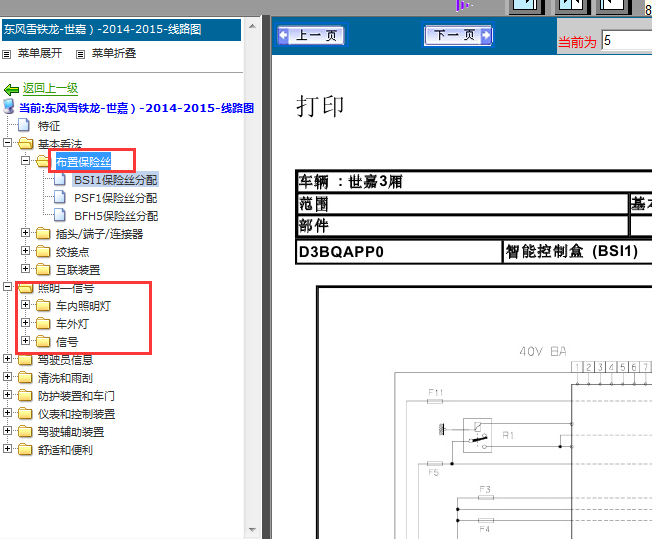Expand the 插头/端子/连接器 node
The width and height of the screenshot is (652, 539).
click(x=25, y=232)
